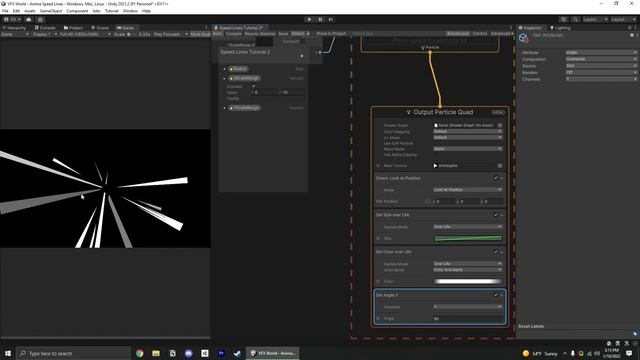Open the GameObject menu
640x360 pixels.
51,11
